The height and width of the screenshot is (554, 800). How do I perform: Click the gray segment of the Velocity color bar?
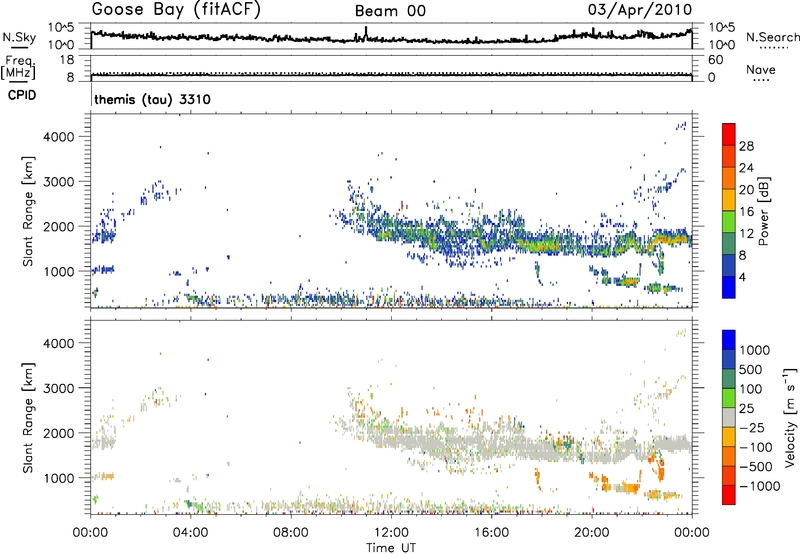729,417
